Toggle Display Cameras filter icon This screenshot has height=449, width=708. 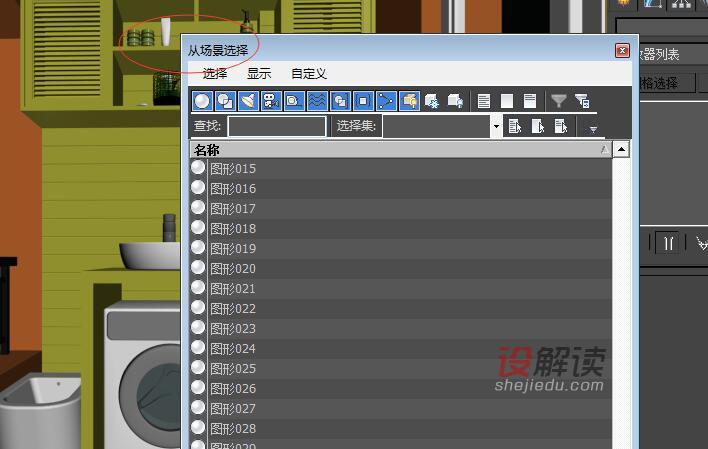coord(271,101)
